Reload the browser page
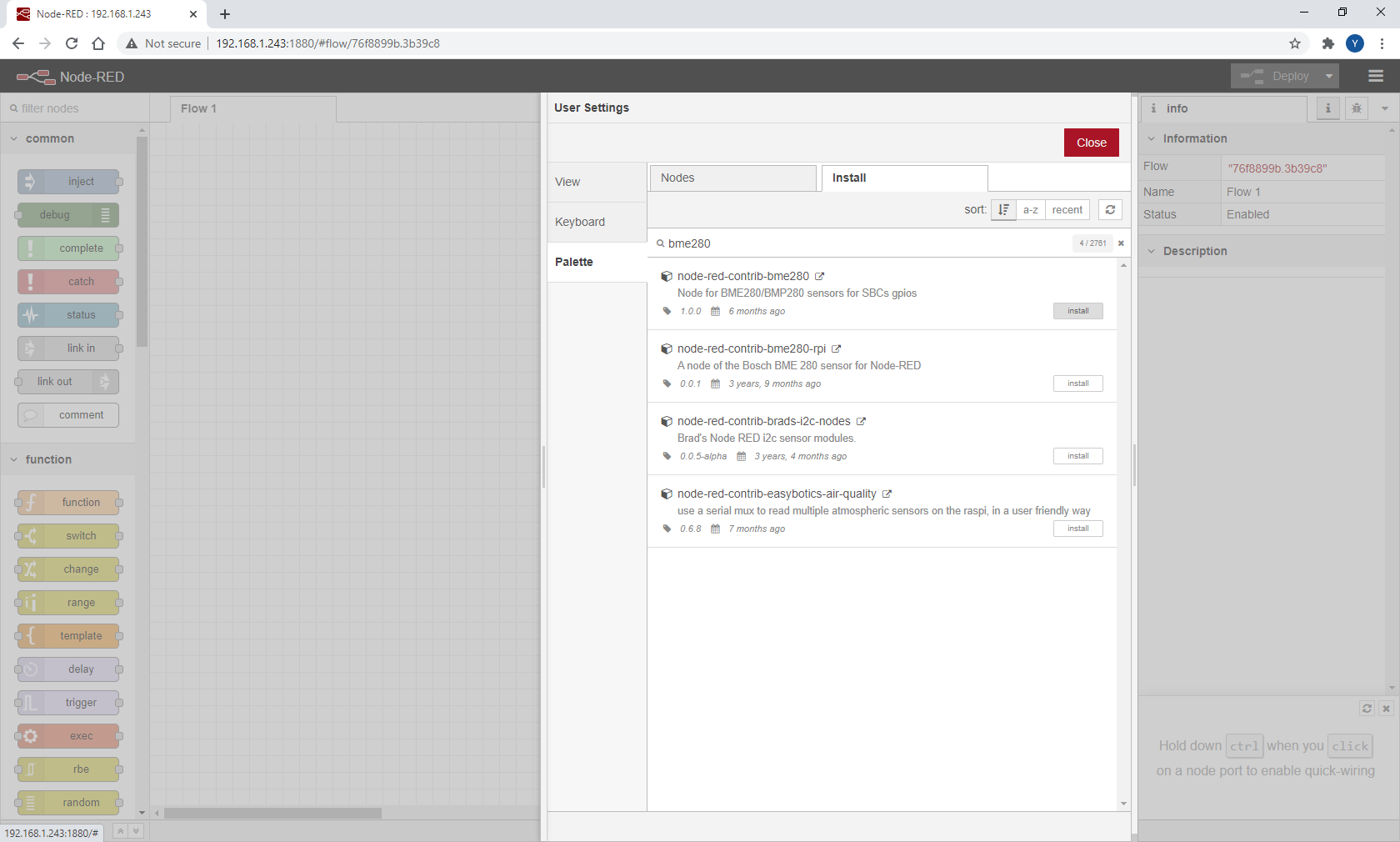The width and height of the screenshot is (1400, 842). tap(72, 43)
